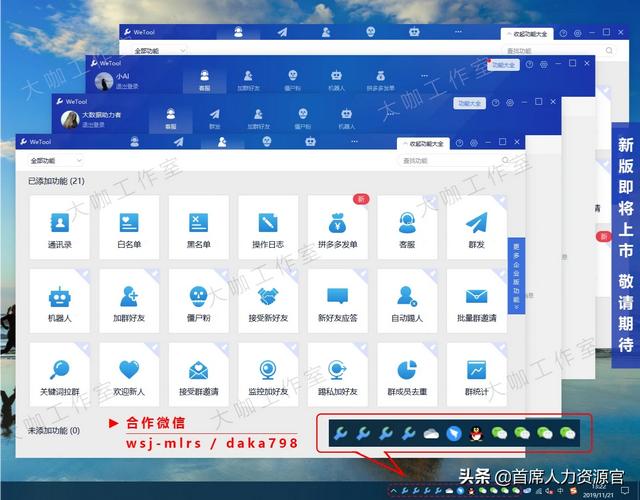Open the 加群好友 tile in the function grid
The image size is (640, 500).
click(129, 301)
